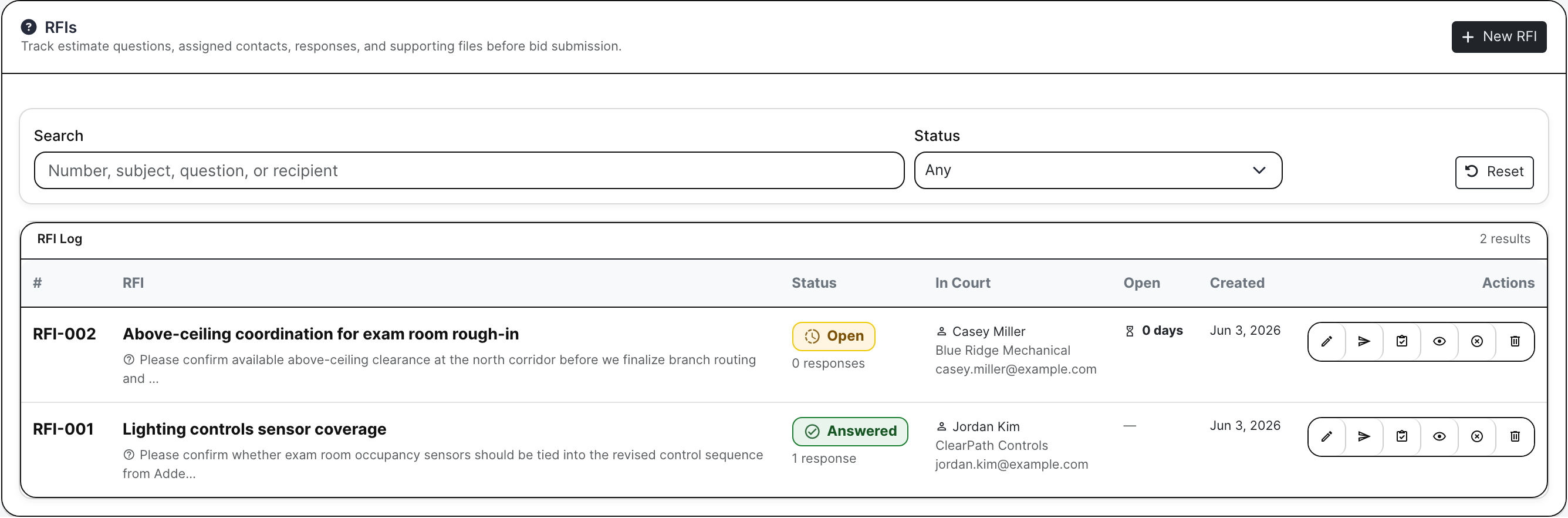Screen dimensions: 1568x518
Task: Click the '0 responses' count
Action: tap(828, 364)
